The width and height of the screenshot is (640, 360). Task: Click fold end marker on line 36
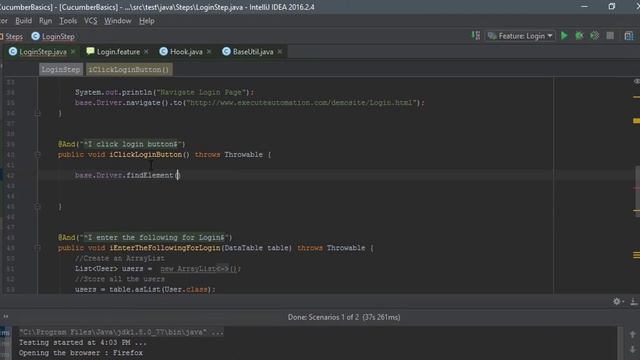click(38, 113)
